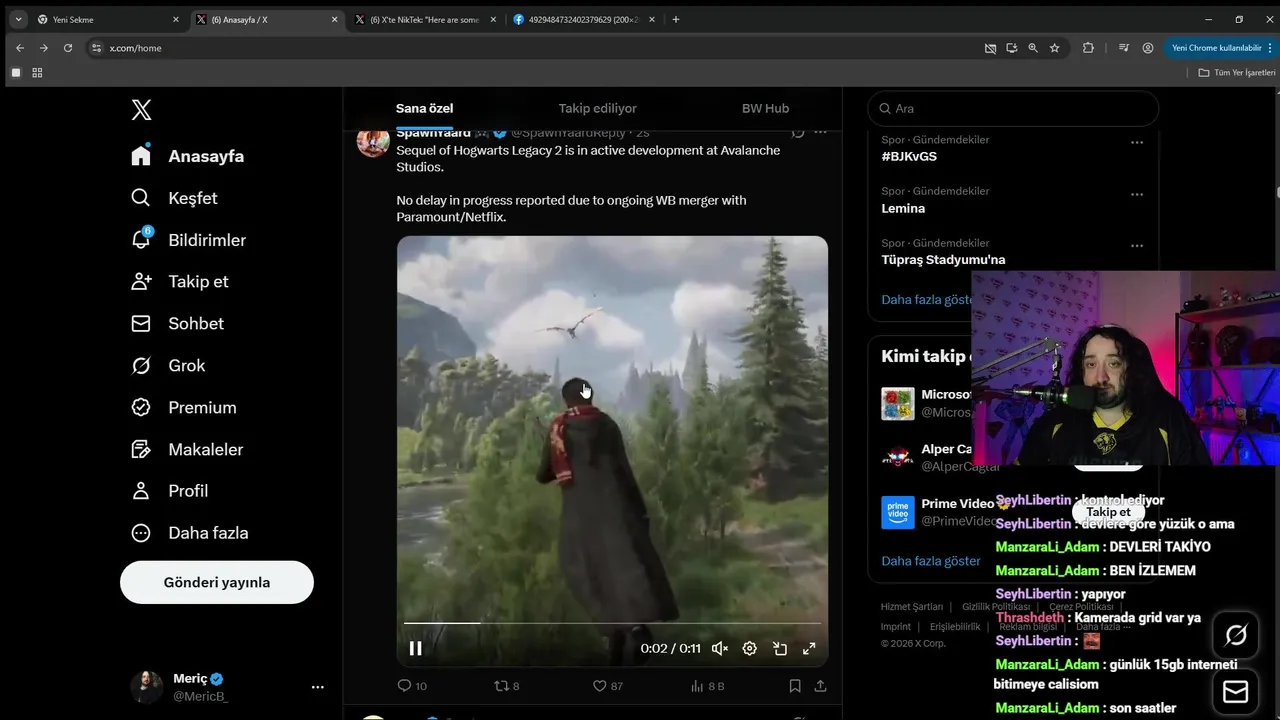Viewport: 1280px width, 720px height.
Task: View post analytics showing 8 B
Action: pos(707,686)
